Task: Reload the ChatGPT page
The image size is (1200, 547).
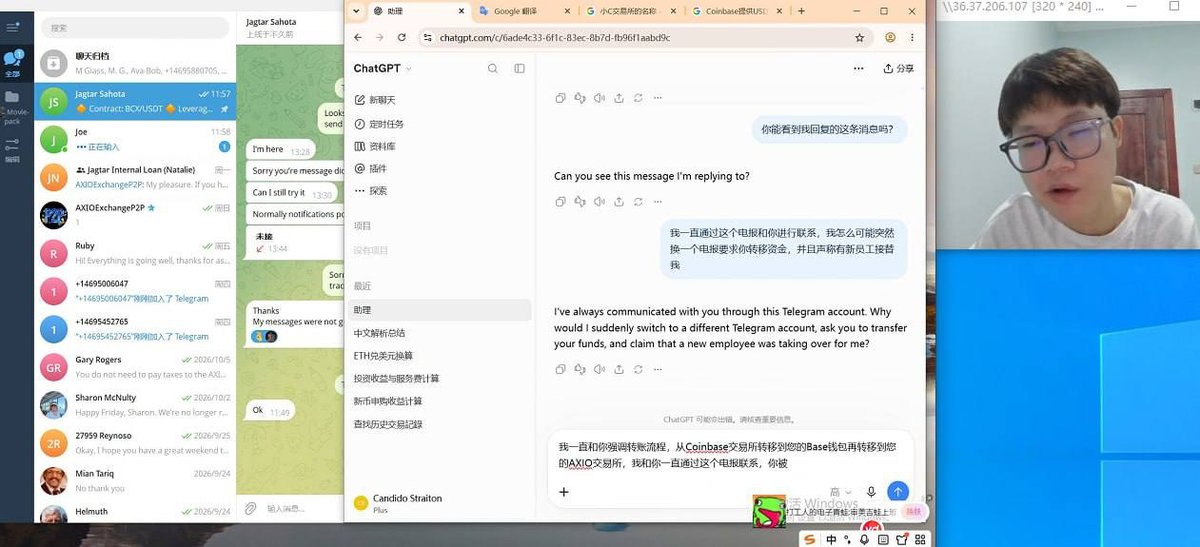Action: (x=402, y=37)
